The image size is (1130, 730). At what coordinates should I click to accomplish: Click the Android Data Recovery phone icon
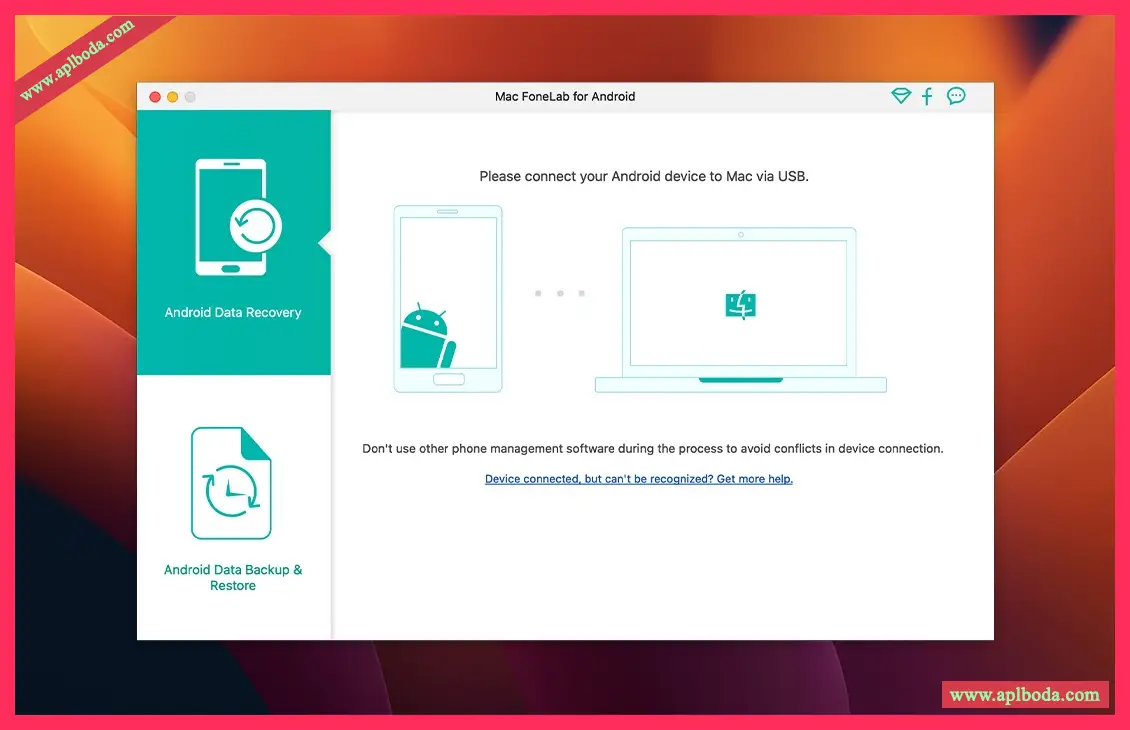pos(233,217)
